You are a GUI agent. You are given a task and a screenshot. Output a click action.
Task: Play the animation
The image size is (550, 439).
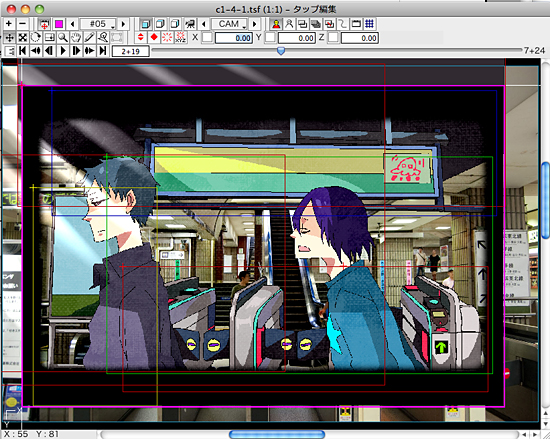(63, 51)
